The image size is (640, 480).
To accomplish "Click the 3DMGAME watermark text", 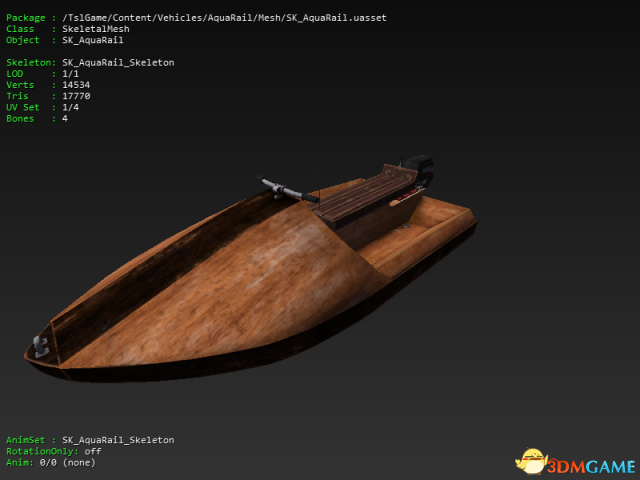I will click(591, 466).
